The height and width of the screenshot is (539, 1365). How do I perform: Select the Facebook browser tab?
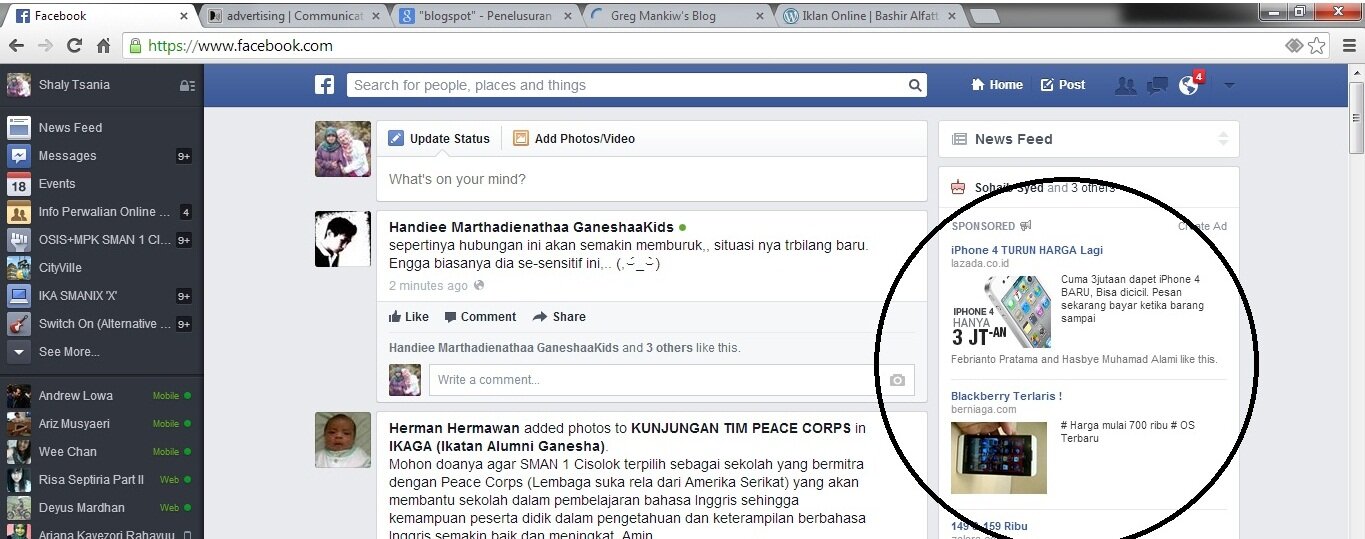103,16
